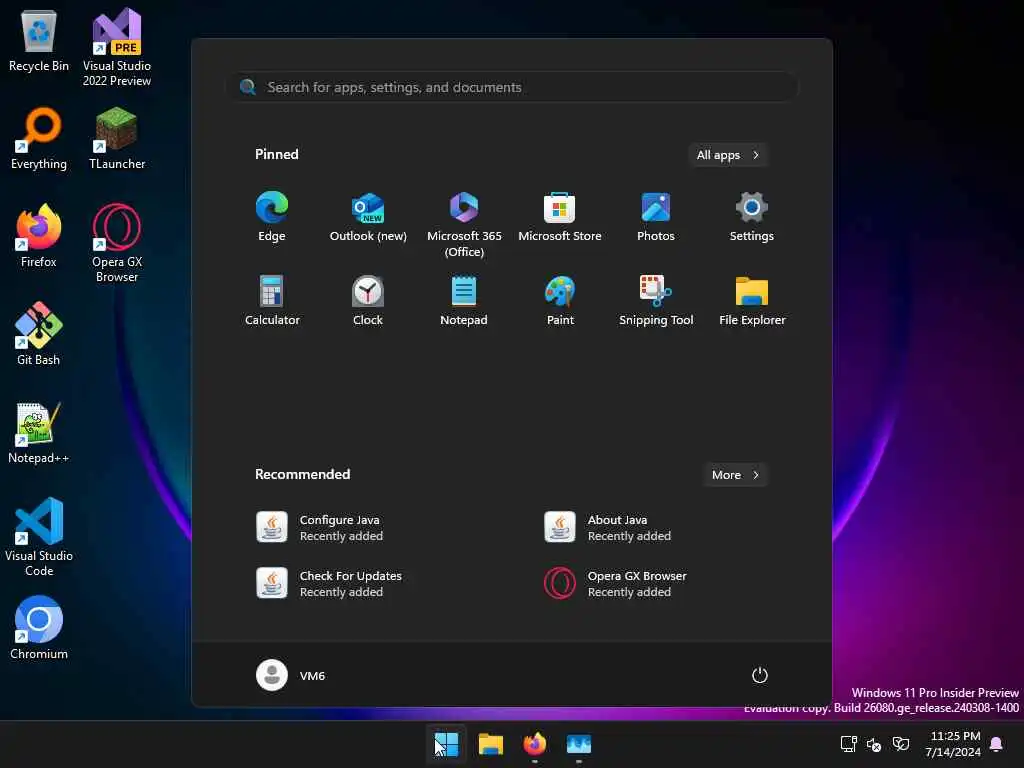
Task: Select the Opera GX Browser desktop shortcut
Action: pos(117,243)
